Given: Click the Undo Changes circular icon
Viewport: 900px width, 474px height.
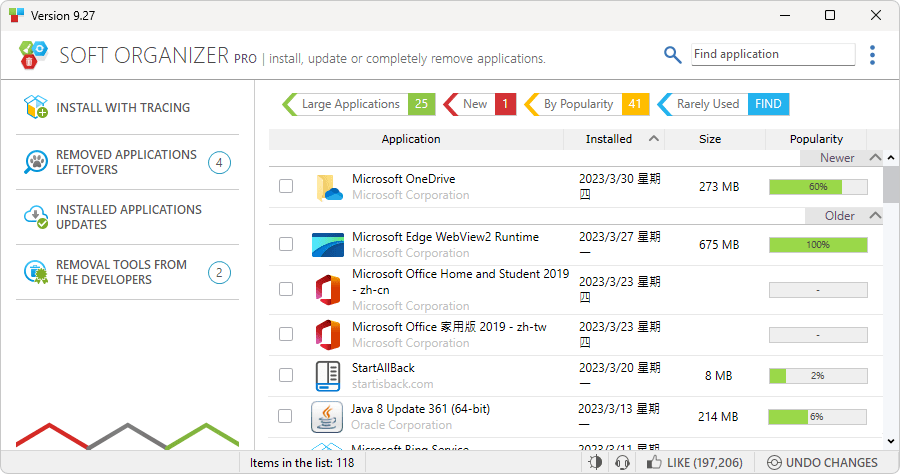Looking at the screenshot, I should pyautogui.click(x=774, y=463).
